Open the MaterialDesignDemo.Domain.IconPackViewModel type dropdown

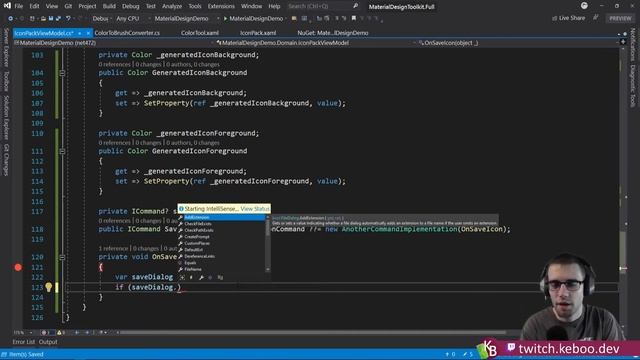pyautogui.click(x=316, y=42)
